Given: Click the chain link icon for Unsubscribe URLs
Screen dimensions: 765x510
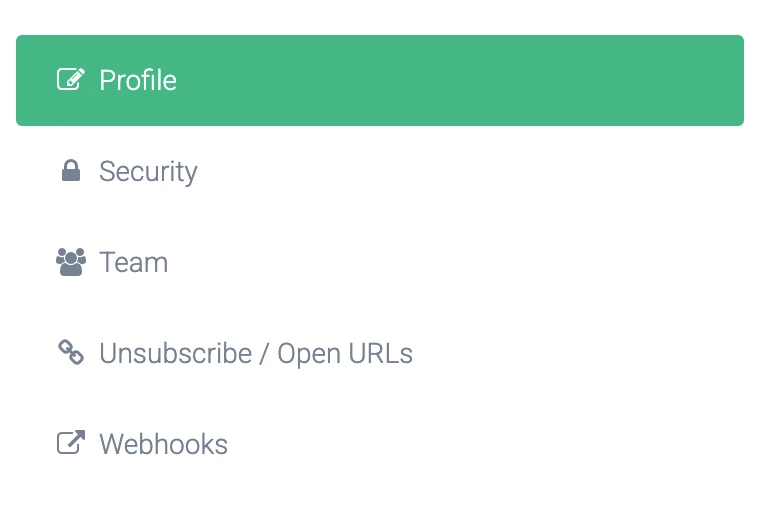Looking at the screenshot, I should click(x=70, y=352).
